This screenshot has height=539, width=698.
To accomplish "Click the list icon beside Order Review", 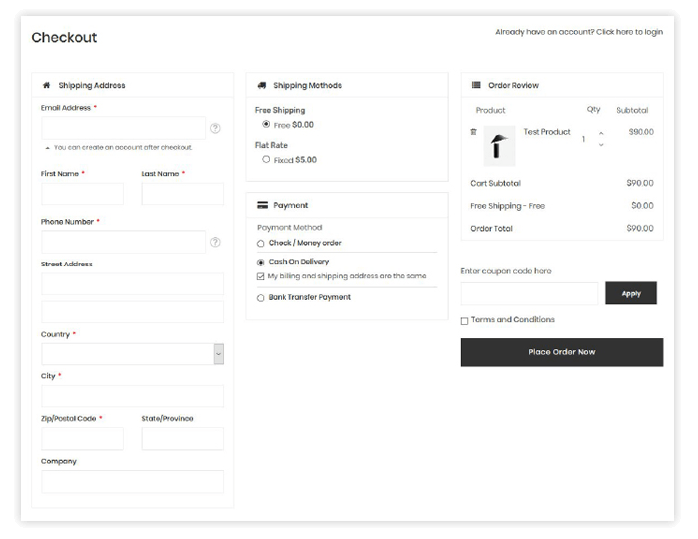I will (476, 85).
